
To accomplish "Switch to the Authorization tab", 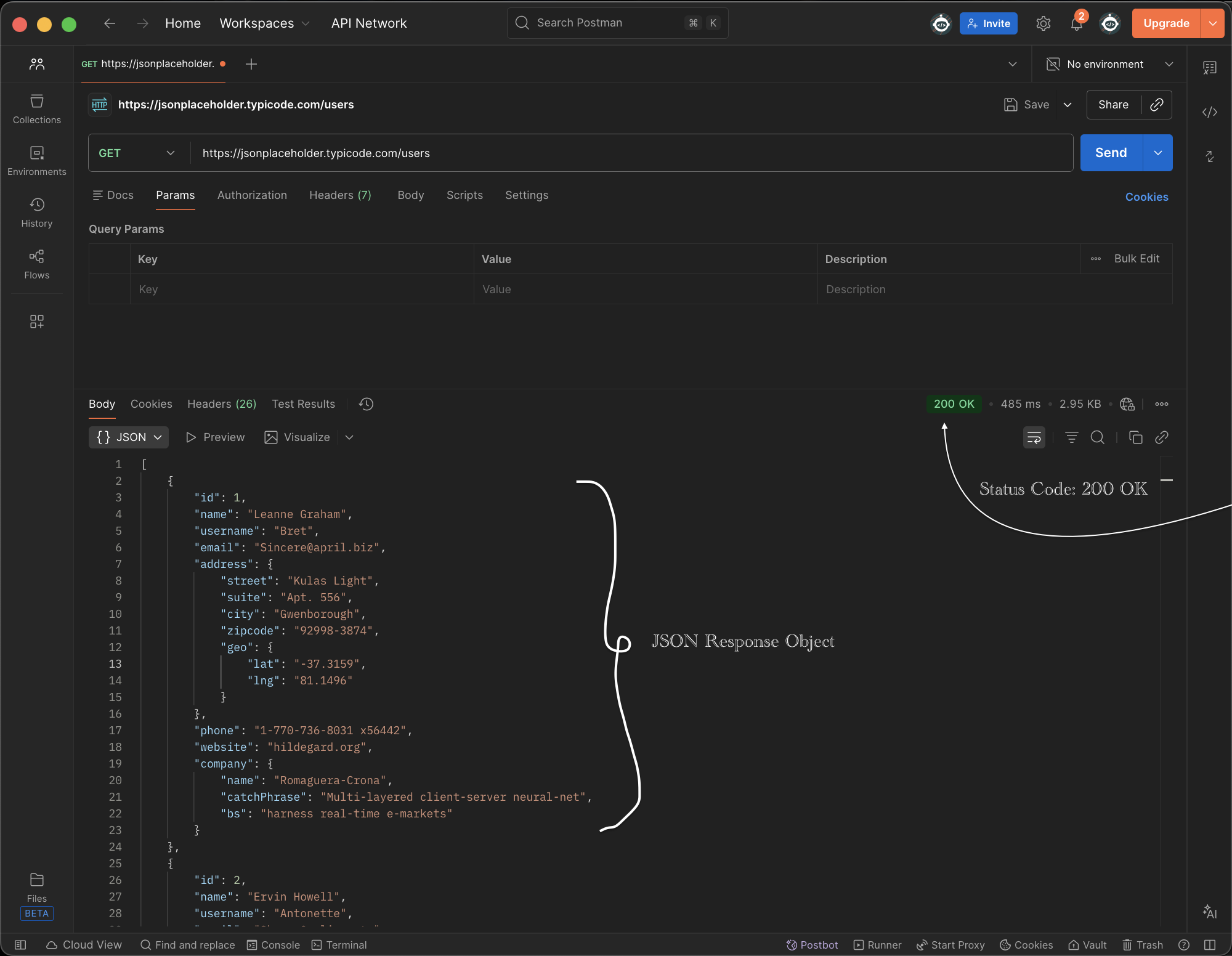I will (x=252, y=195).
